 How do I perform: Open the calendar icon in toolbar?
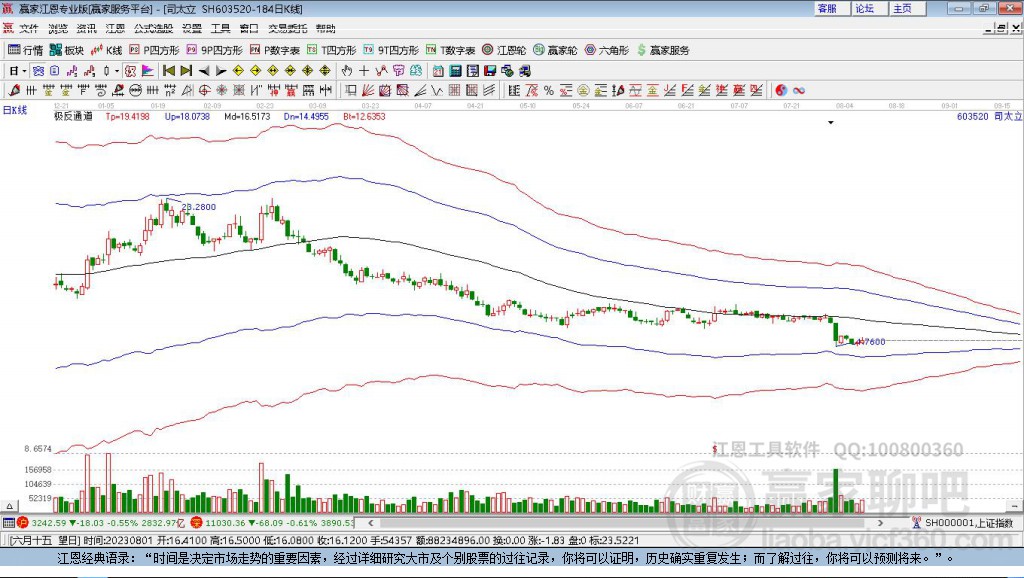point(438,71)
